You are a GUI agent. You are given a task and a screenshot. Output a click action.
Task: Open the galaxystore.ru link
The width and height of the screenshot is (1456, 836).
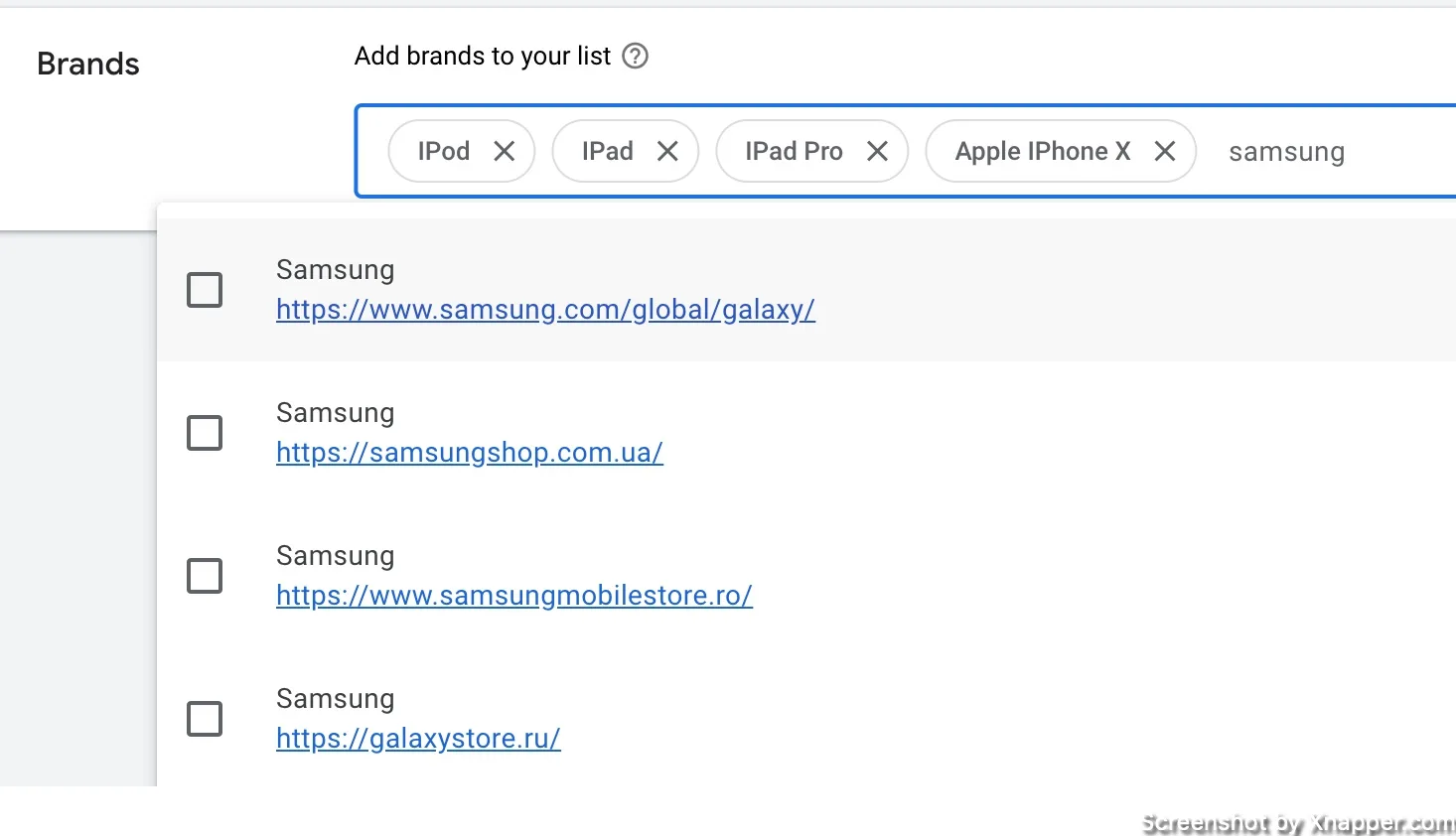(x=418, y=739)
